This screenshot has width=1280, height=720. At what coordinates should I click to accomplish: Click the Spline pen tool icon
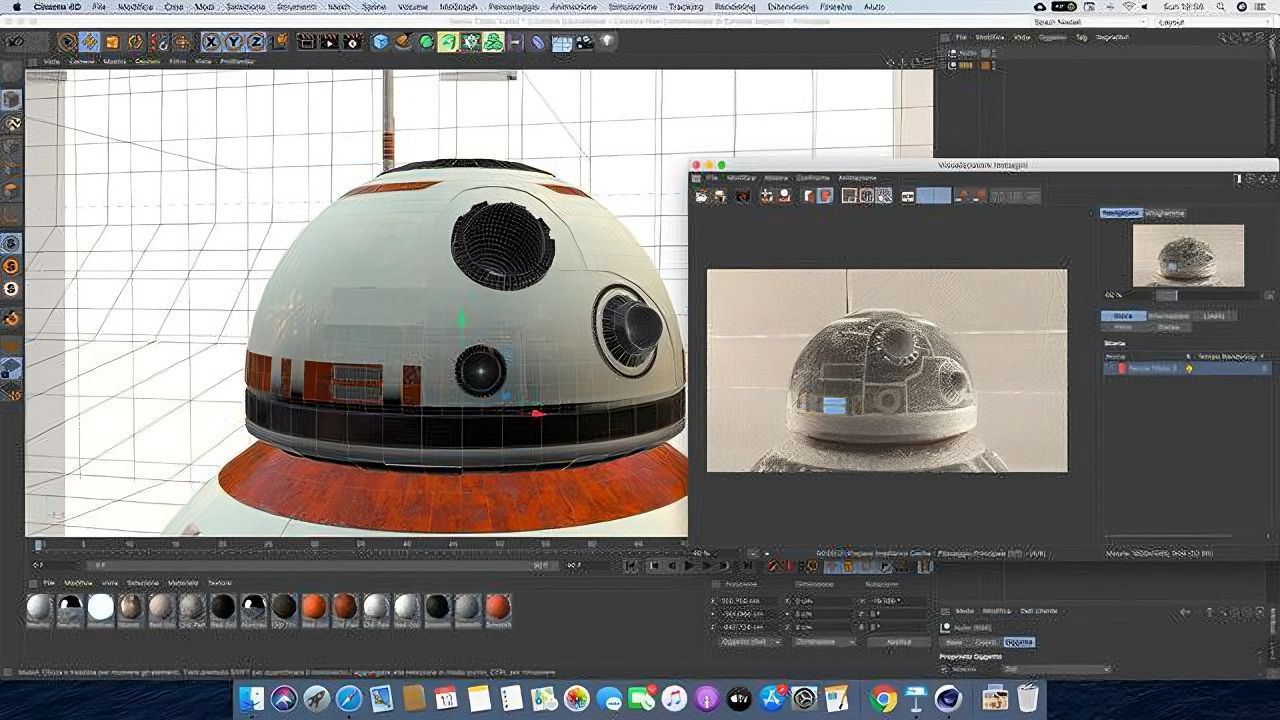coord(402,42)
